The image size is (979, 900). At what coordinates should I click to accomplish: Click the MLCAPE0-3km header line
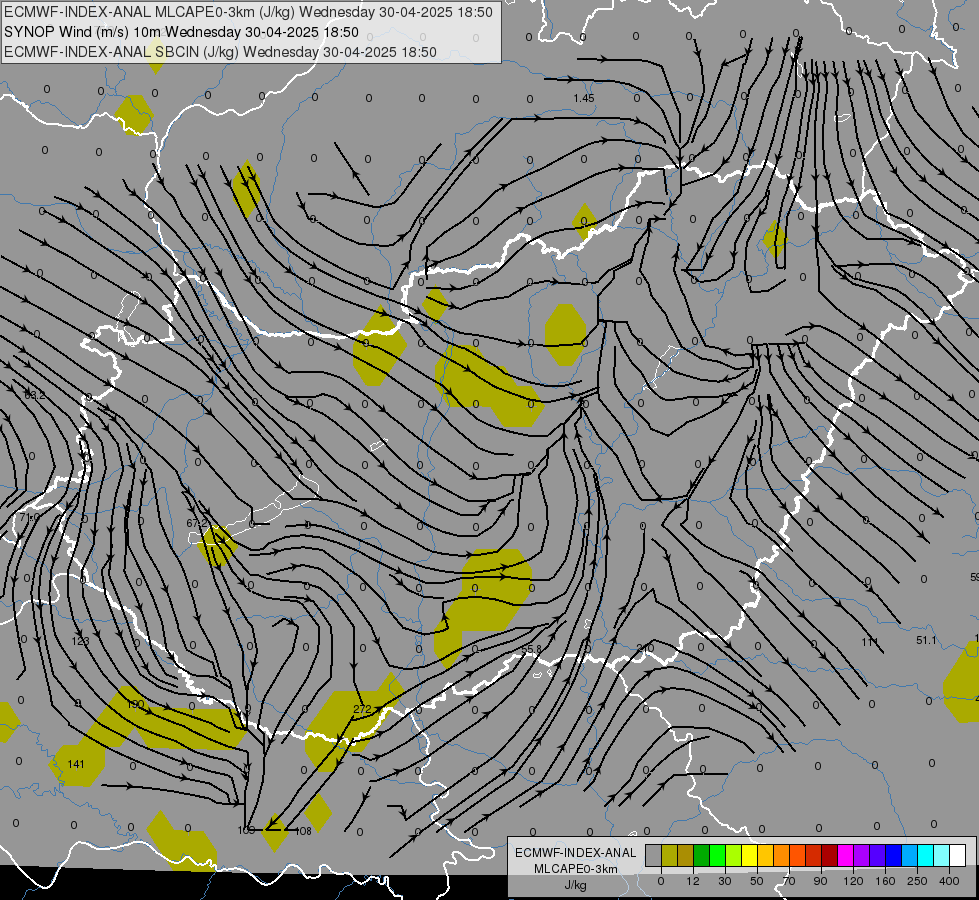(x=248, y=12)
